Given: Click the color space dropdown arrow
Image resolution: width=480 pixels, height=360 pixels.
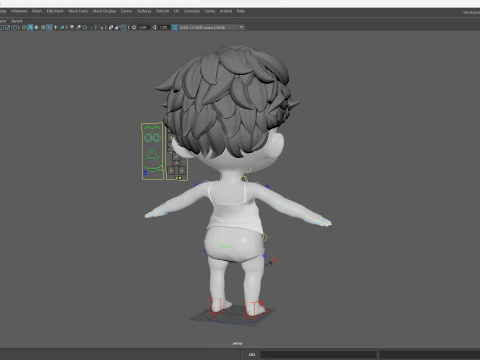Looking at the screenshot, I should point(241,27).
